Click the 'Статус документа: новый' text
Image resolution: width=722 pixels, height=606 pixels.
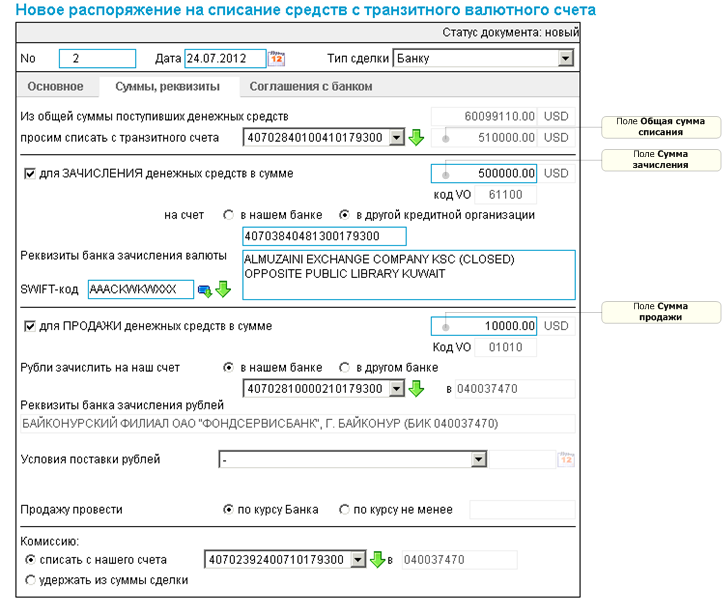click(x=510, y=32)
